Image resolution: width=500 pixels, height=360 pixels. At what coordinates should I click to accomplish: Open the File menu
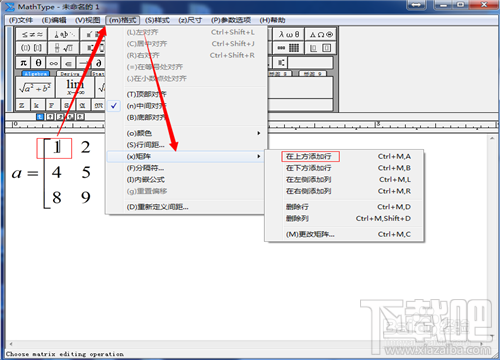click(x=21, y=20)
